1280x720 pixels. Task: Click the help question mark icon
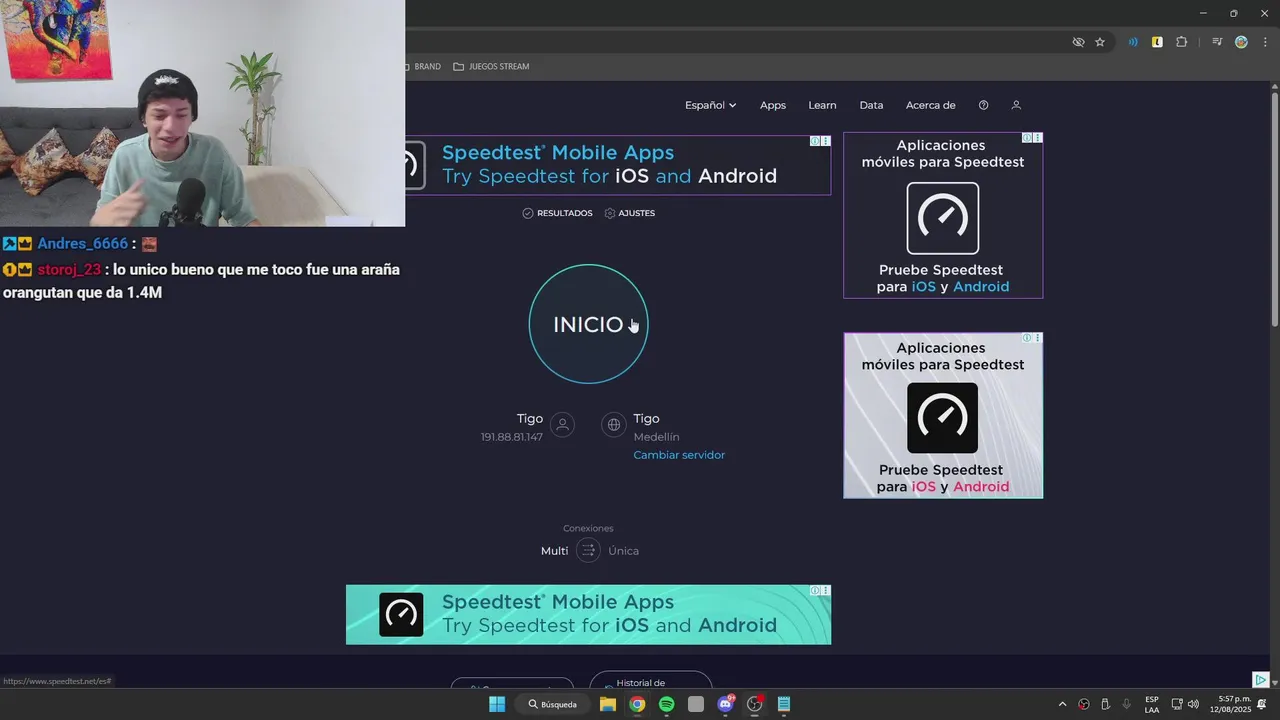click(983, 105)
